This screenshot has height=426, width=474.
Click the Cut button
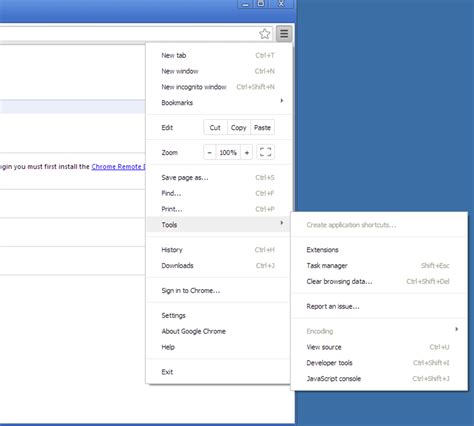coord(215,128)
